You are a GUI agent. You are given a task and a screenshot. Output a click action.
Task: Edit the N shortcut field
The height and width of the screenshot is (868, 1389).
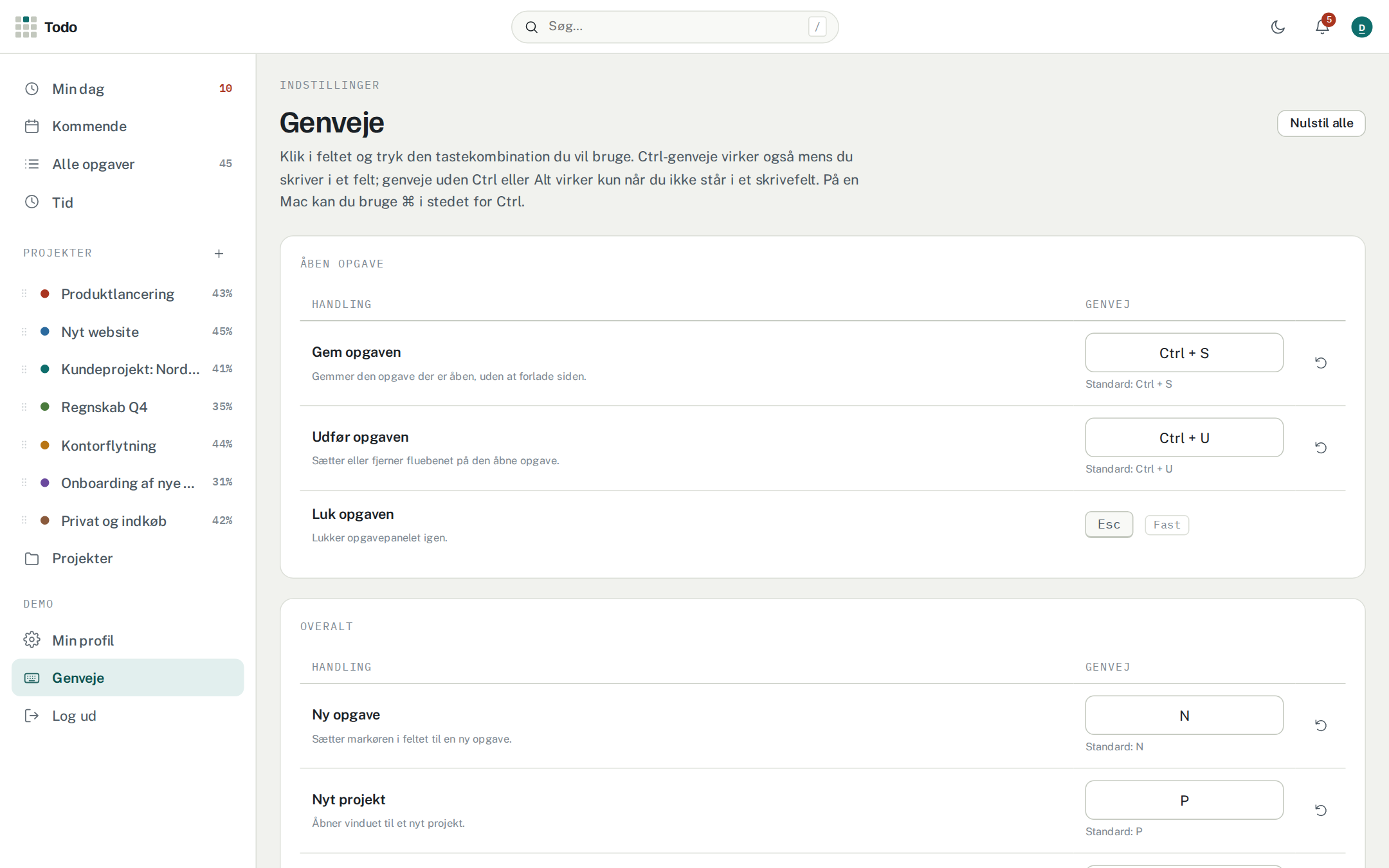click(x=1184, y=715)
